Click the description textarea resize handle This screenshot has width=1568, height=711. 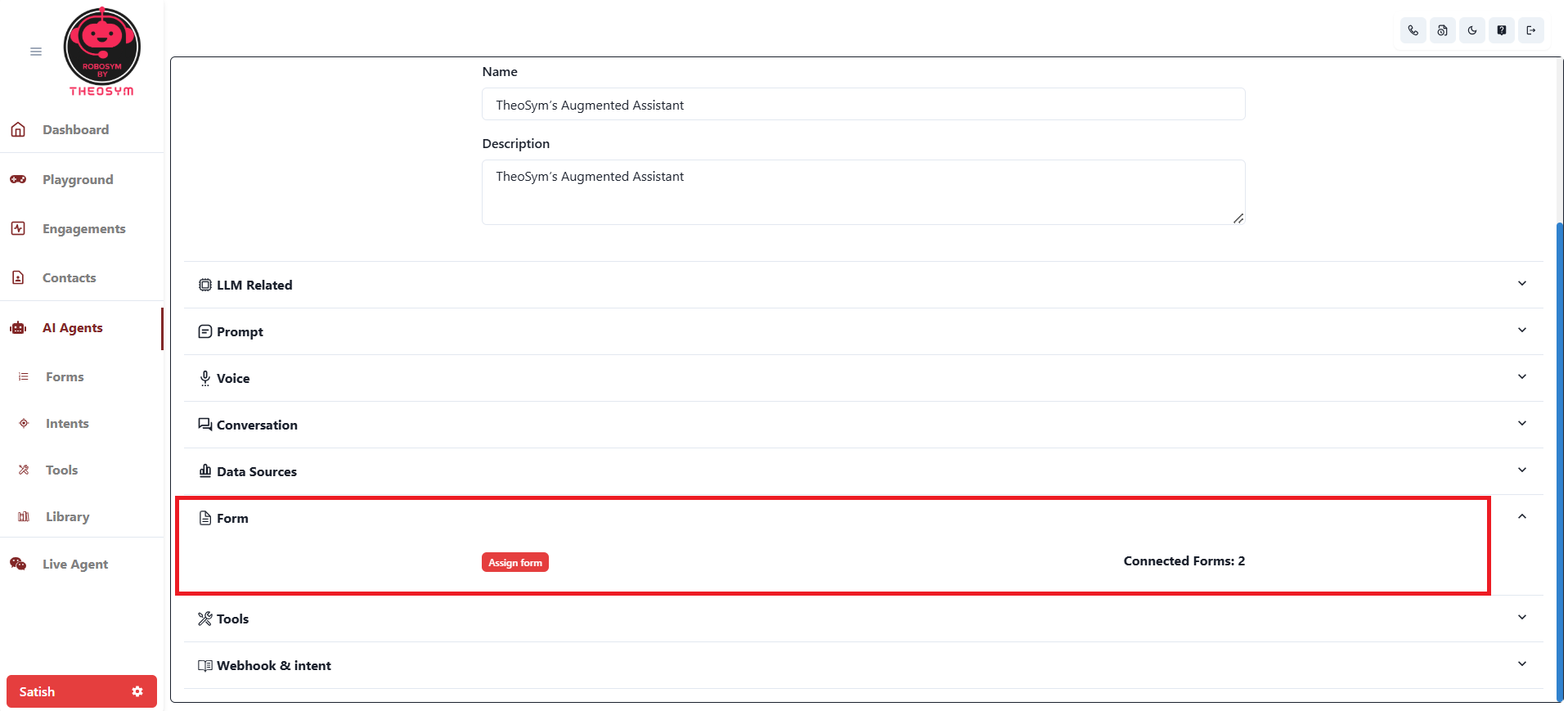pos(1238,218)
